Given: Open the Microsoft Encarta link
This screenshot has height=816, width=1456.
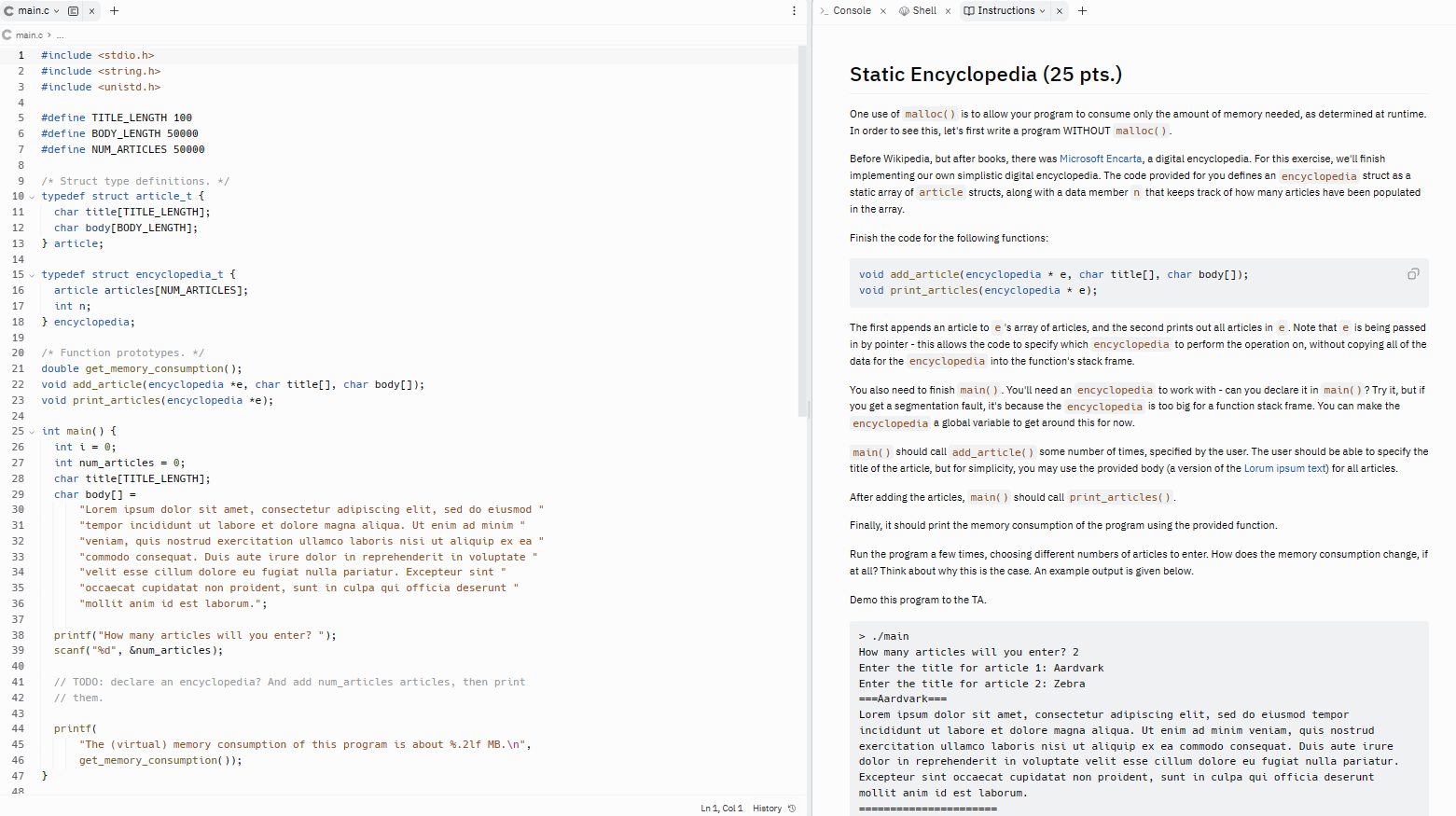Looking at the screenshot, I should point(1101,159).
